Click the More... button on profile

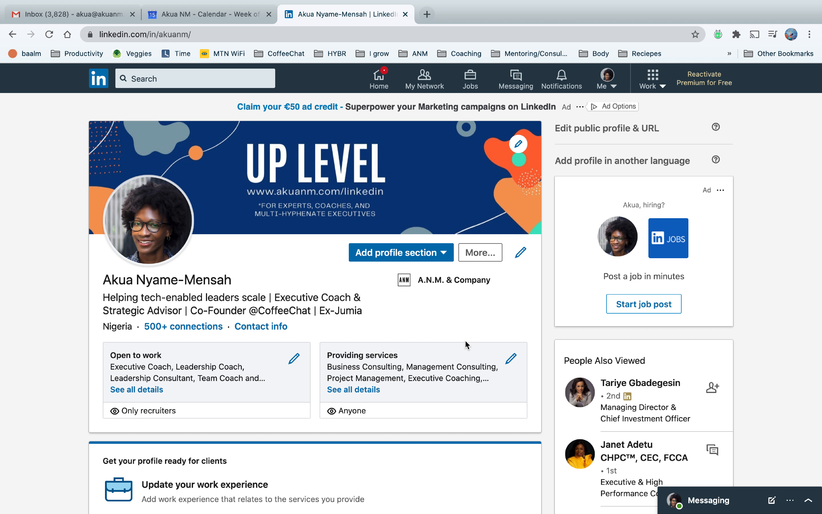point(480,252)
